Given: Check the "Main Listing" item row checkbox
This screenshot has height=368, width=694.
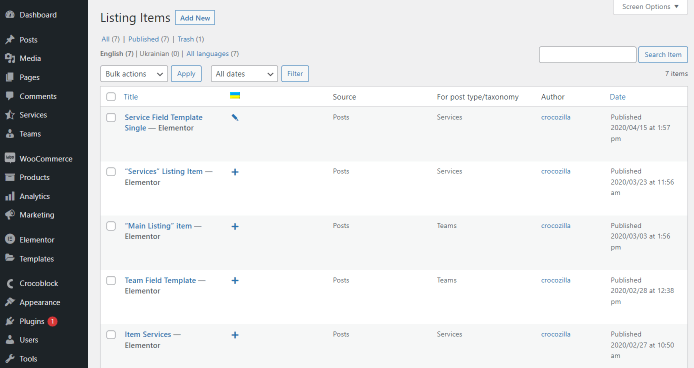Looking at the screenshot, I should (111, 226).
